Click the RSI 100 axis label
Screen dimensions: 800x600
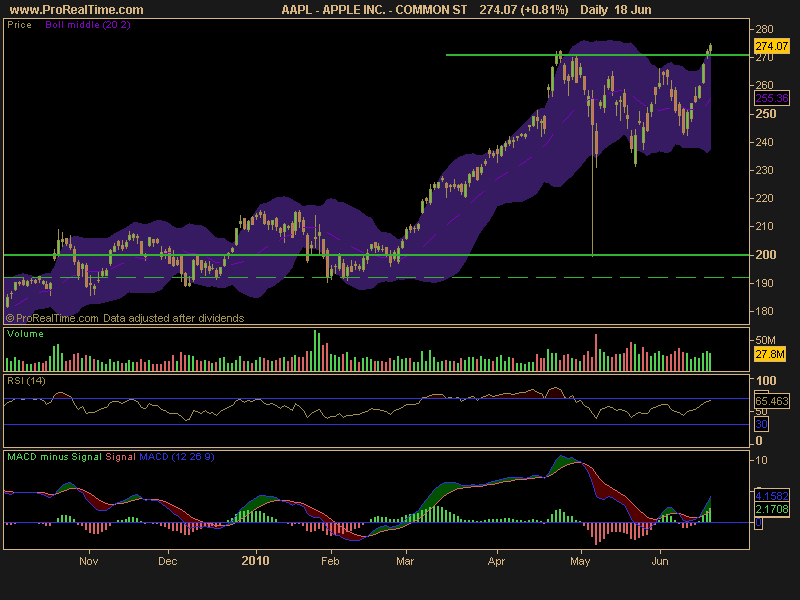pyautogui.click(x=766, y=381)
